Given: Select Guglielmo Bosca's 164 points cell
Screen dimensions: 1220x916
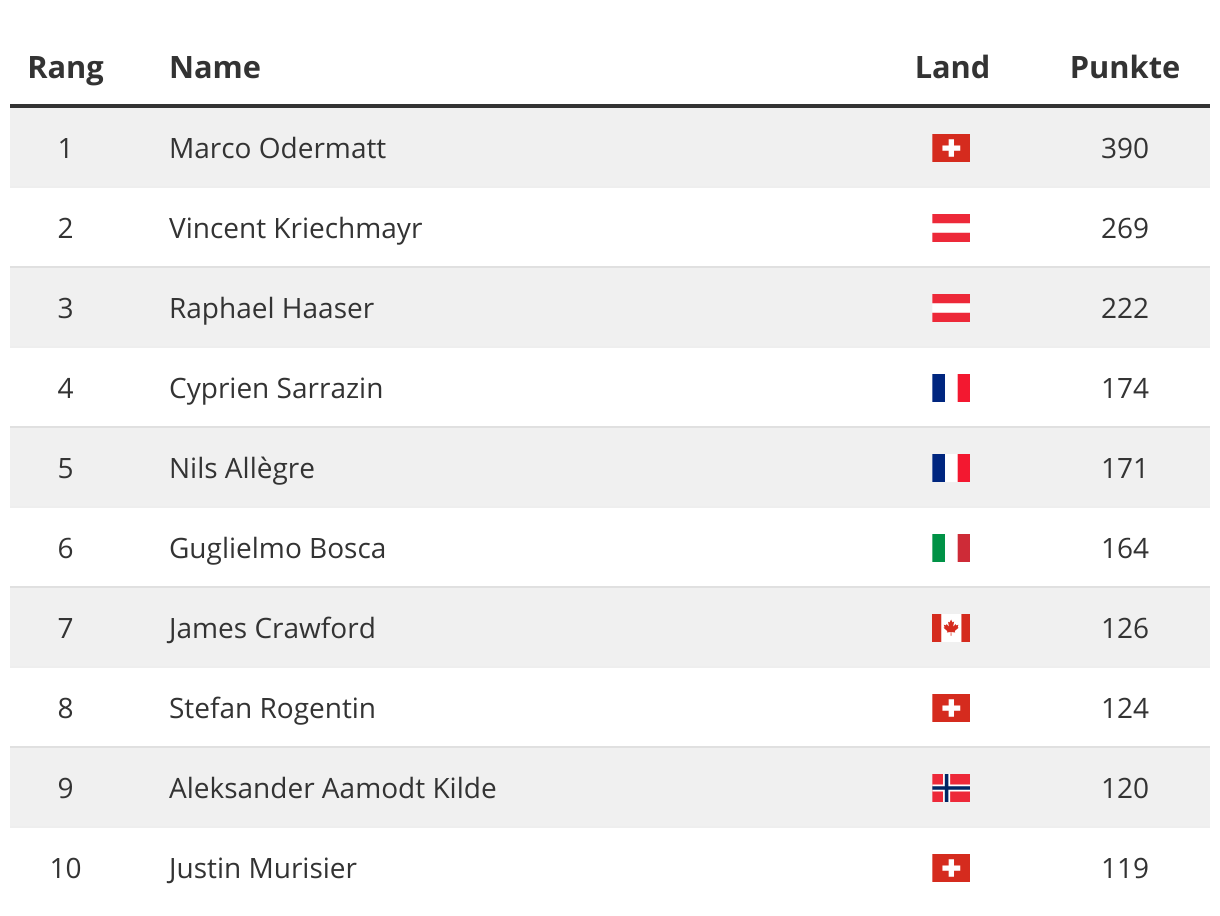Looking at the screenshot, I should point(1124,548).
